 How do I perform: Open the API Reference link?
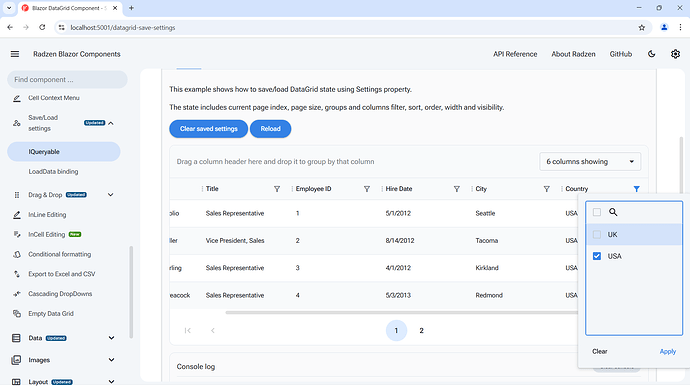point(515,54)
